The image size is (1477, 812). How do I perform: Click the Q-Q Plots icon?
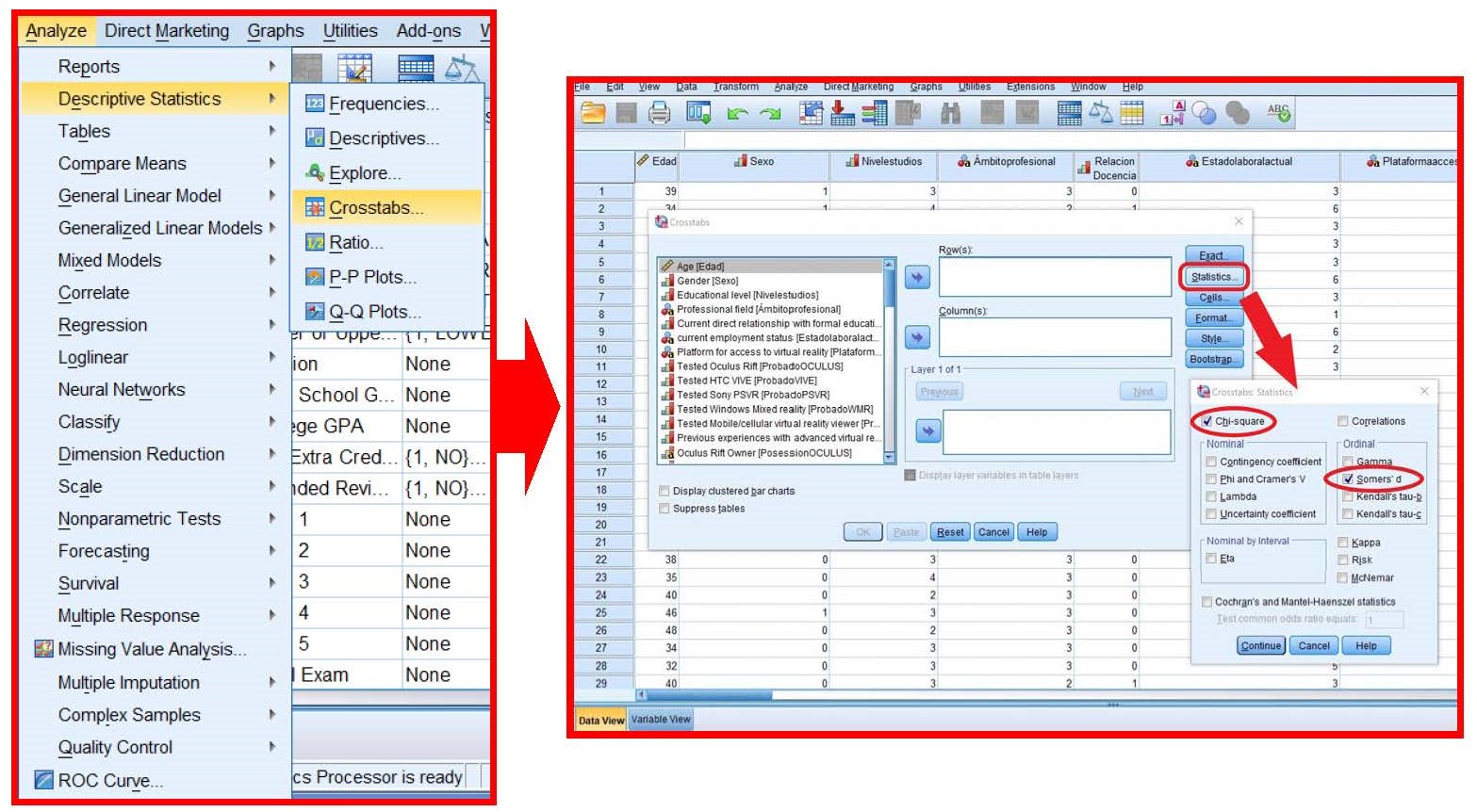tap(315, 311)
